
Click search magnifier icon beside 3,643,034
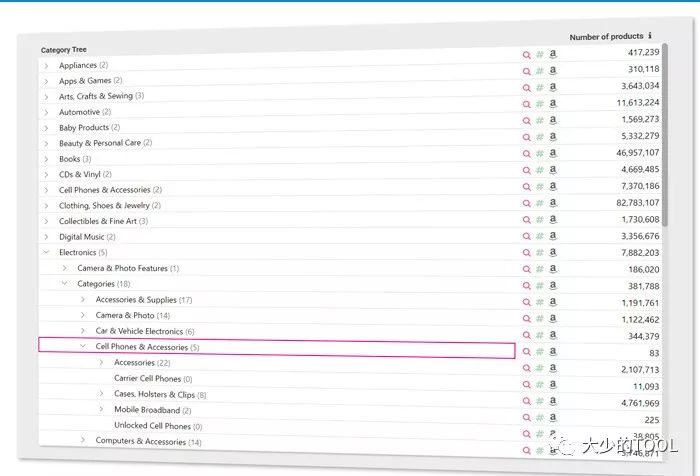click(x=527, y=88)
